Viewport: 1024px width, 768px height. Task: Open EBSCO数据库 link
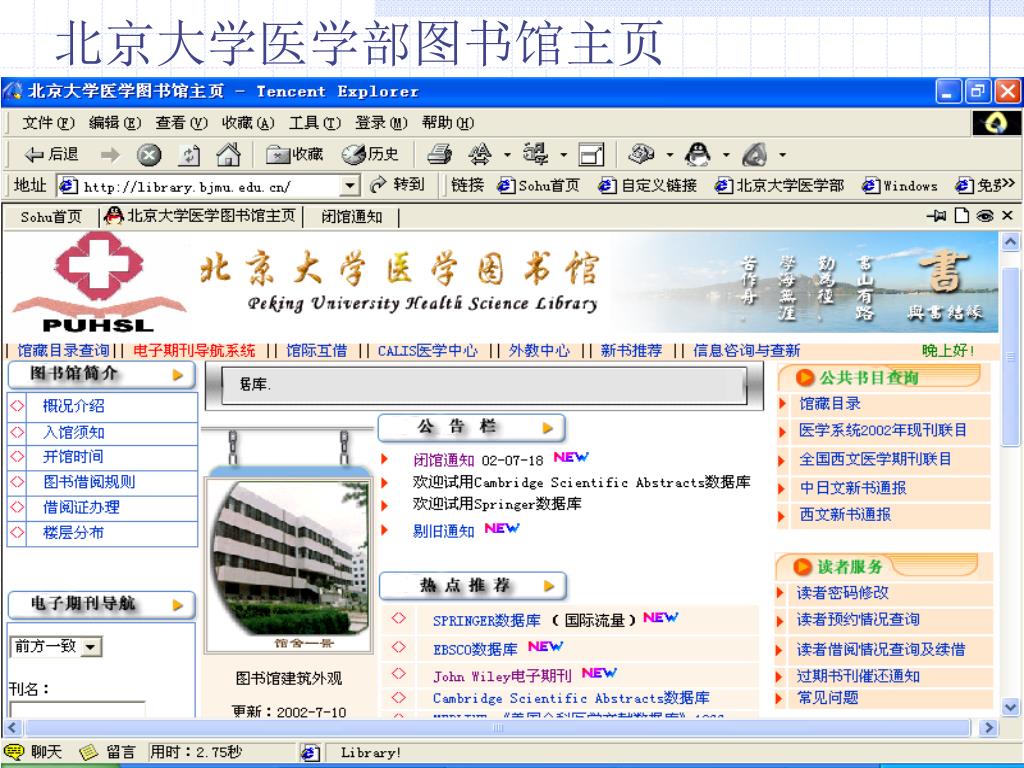click(475, 649)
